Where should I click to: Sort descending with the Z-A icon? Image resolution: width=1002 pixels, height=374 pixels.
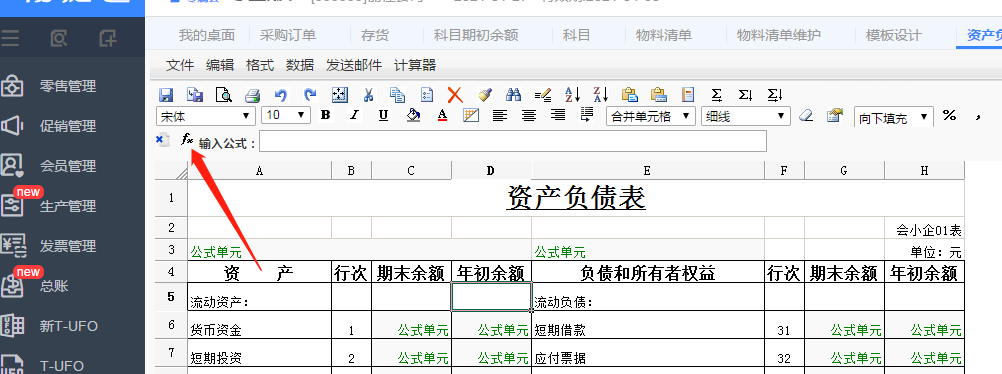tap(601, 95)
